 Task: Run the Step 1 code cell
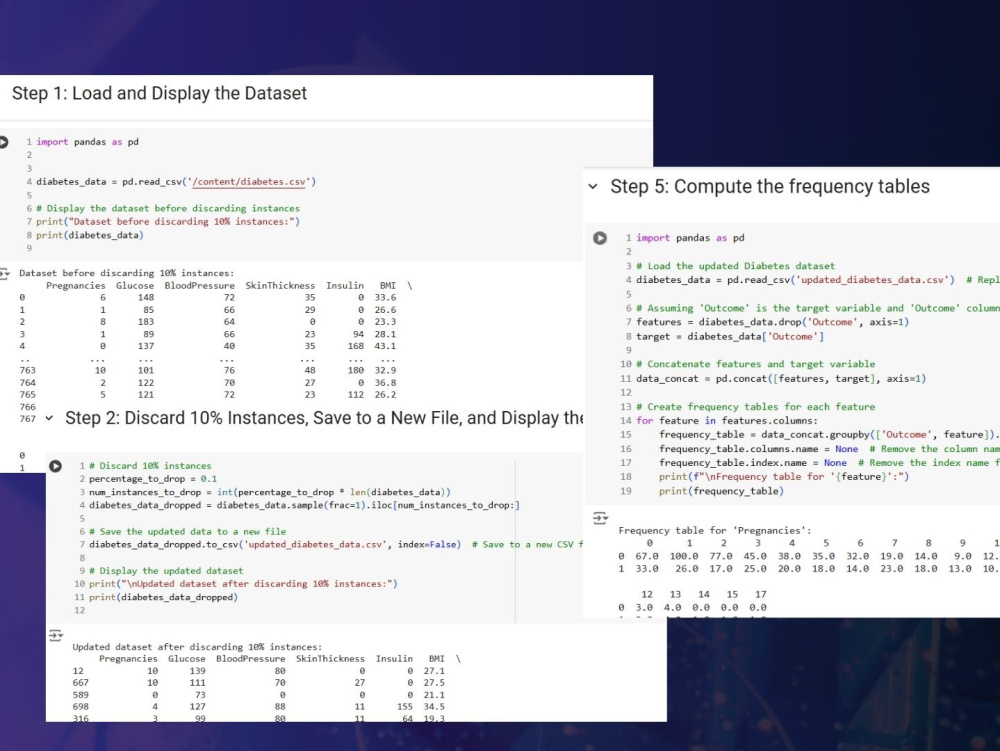(x=3, y=142)
